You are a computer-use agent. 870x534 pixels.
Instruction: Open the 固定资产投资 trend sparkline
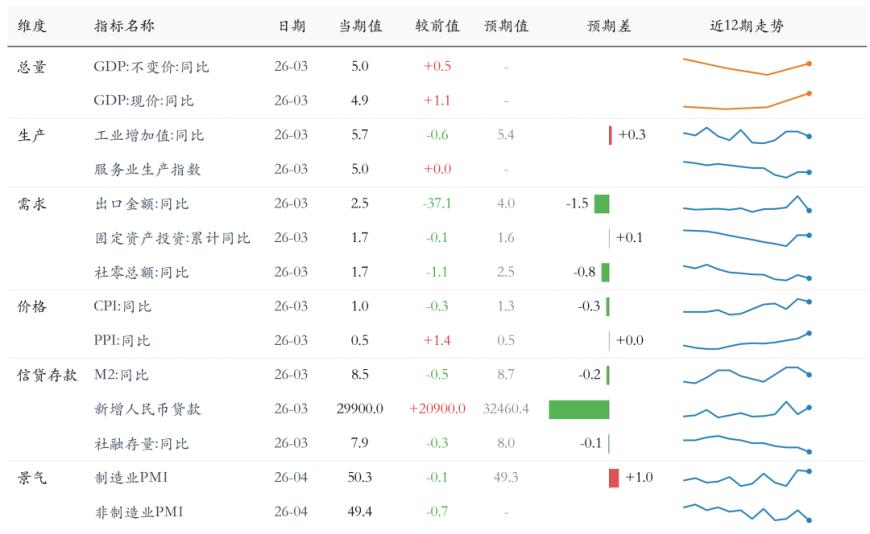[x=747, y=238]
